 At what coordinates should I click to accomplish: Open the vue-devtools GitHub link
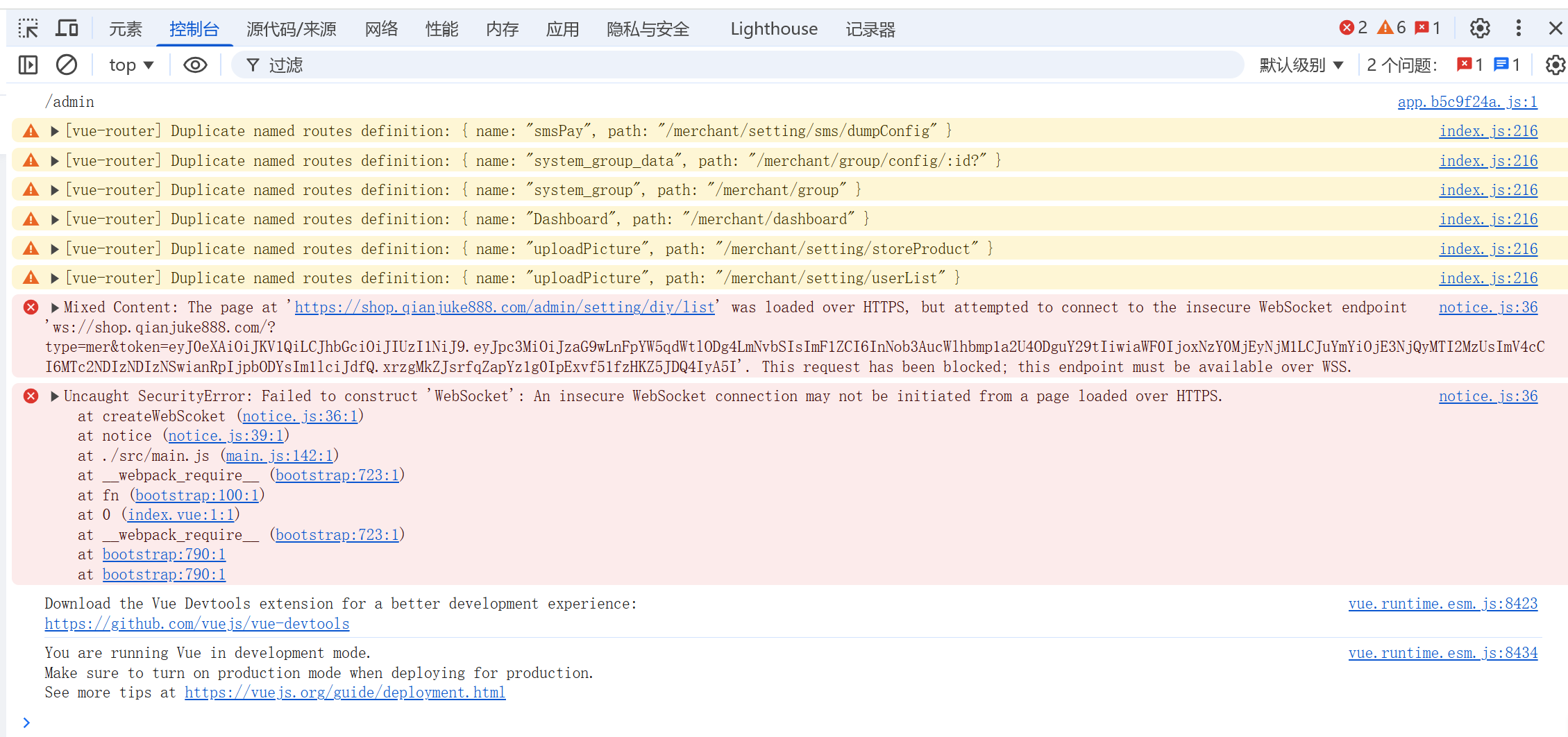coord(197,624)
